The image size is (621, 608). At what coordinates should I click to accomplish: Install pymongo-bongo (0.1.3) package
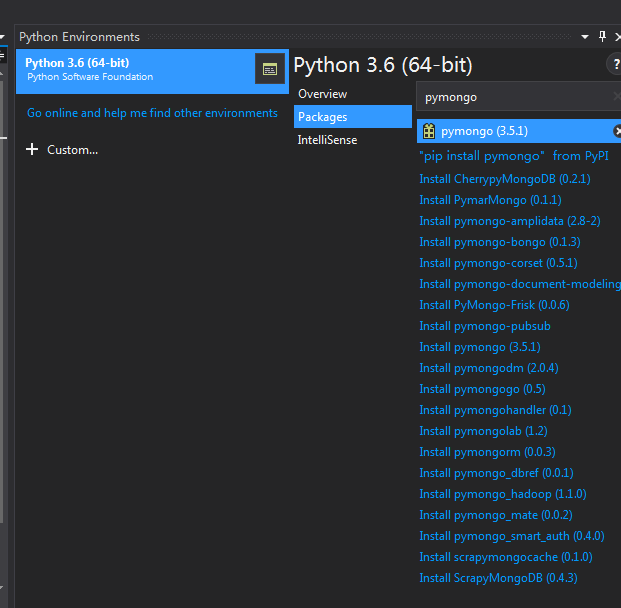click(499, 242)
